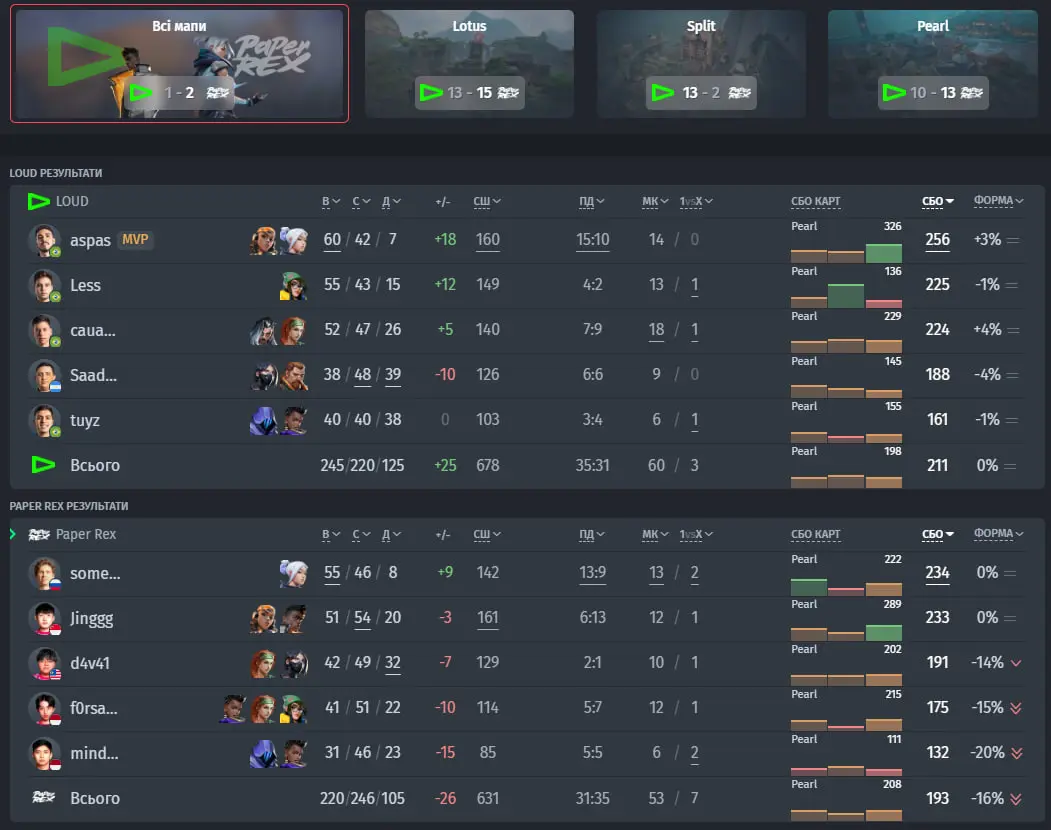Click f0rsa's Killjoy agent icon
Image resolution: width=1051 pixels, height=830 pixels.
tap(294, 707)
